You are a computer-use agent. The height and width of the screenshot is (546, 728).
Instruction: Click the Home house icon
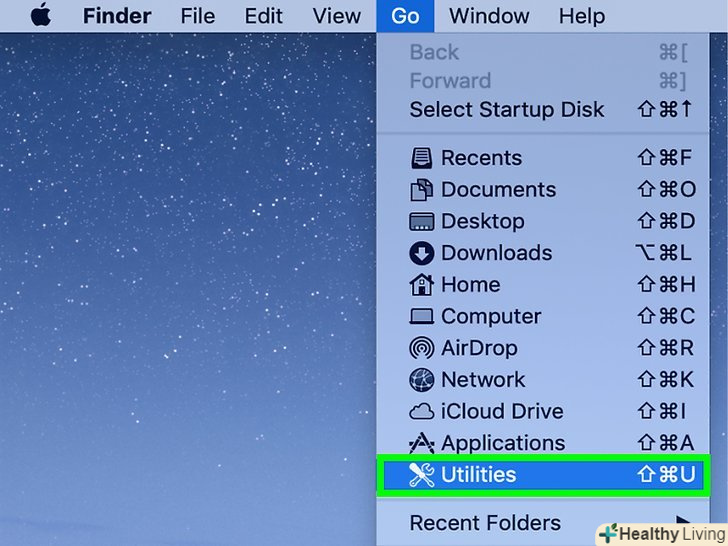pyautogui.click(x=422, y=284)
